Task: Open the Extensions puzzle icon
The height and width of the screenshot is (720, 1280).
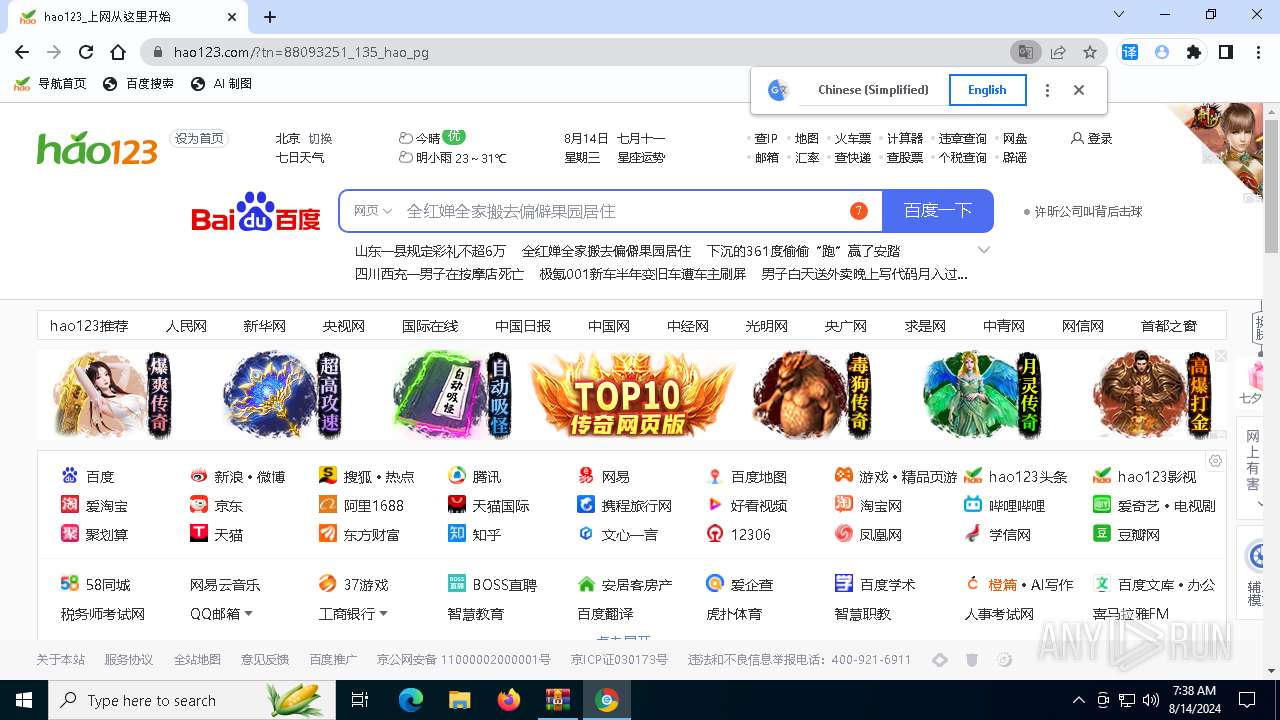Action: click(x=1193, y=52)
